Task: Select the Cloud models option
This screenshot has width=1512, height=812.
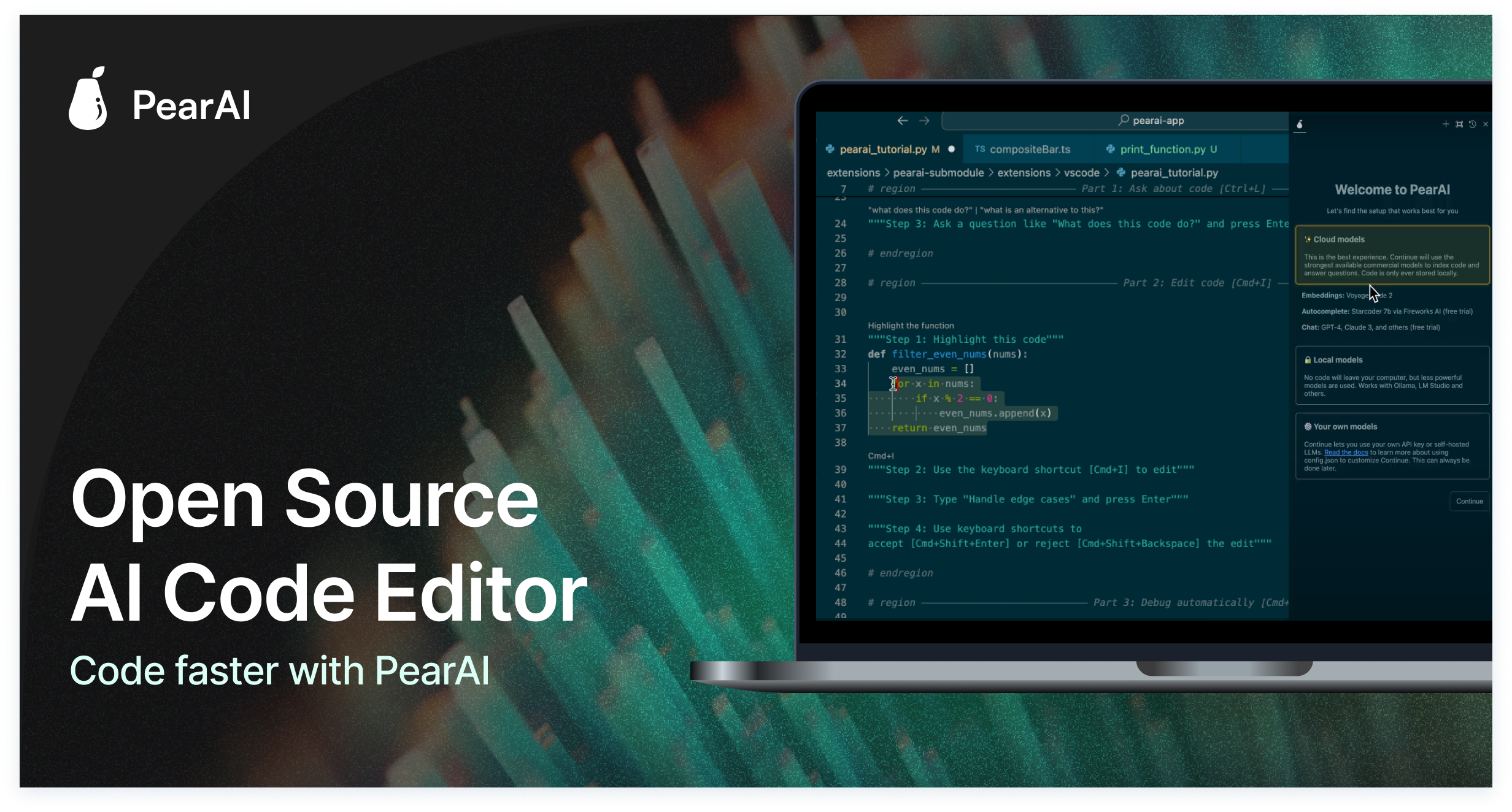Action: (1392, 255)
